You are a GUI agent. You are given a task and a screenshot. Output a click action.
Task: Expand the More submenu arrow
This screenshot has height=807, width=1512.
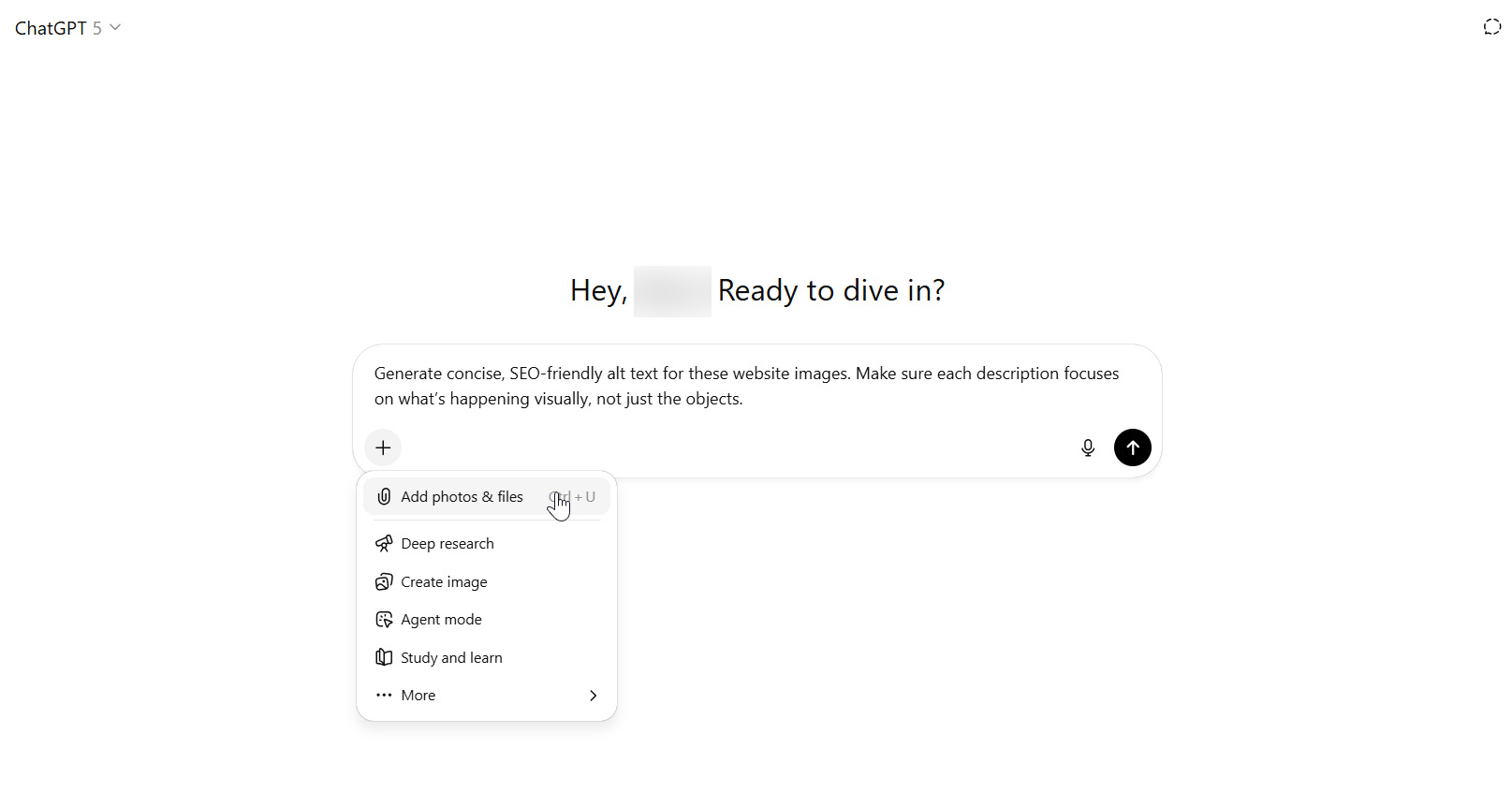[593, 696]
